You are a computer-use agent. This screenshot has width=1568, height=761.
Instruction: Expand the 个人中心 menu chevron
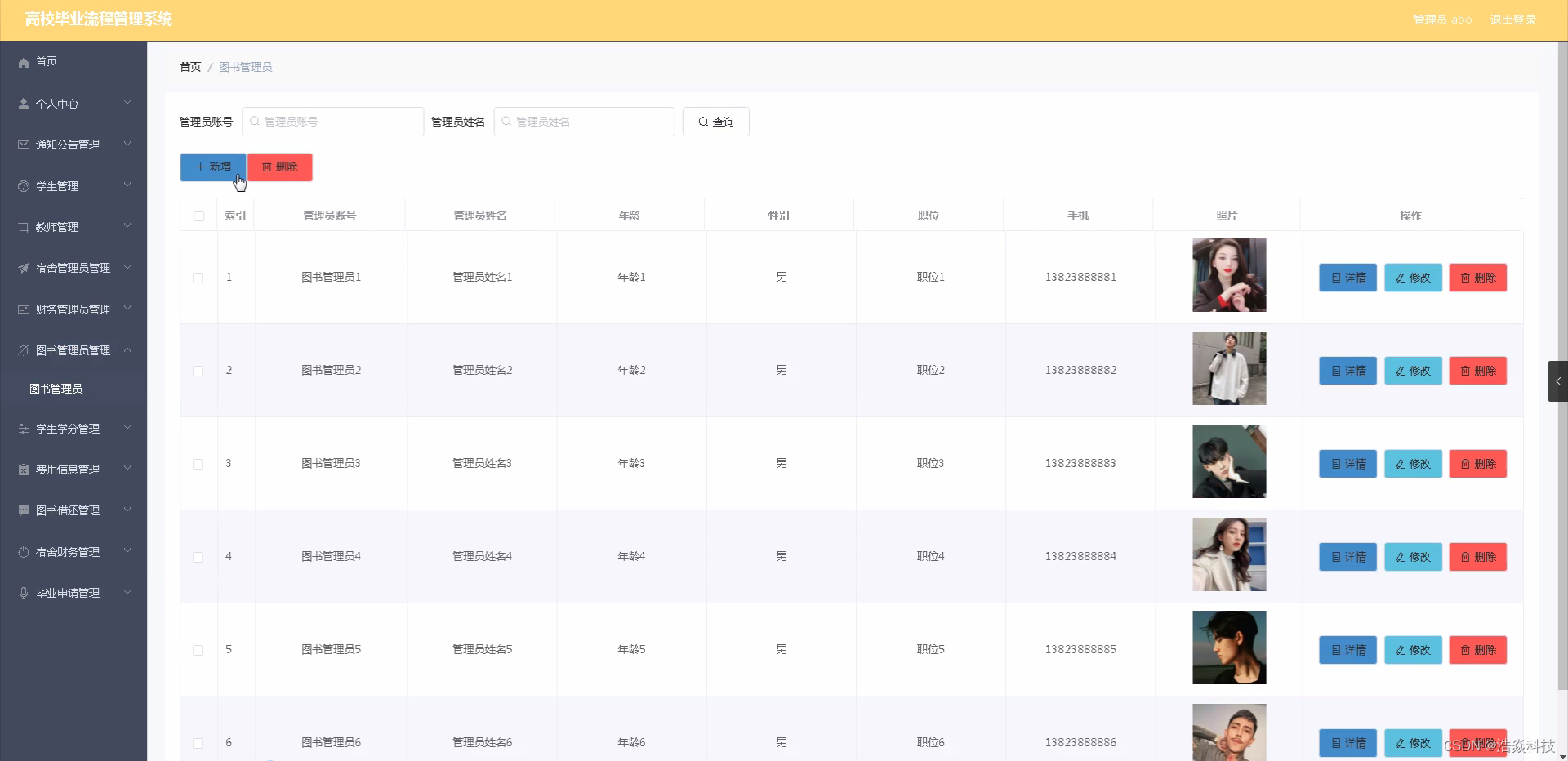[x=127, y=103]
